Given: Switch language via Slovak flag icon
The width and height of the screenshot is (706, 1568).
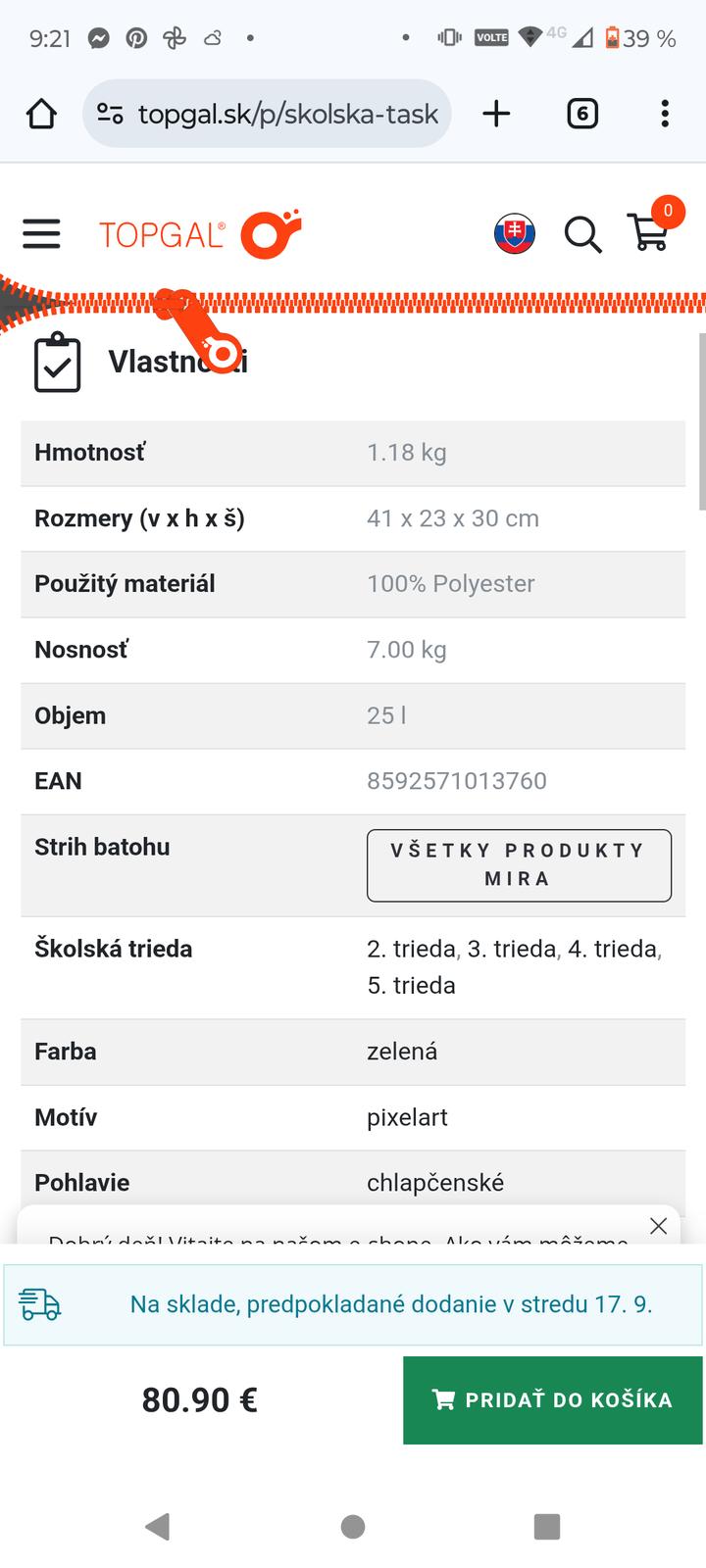Looking at the screenshot, I should coord(515,234).
